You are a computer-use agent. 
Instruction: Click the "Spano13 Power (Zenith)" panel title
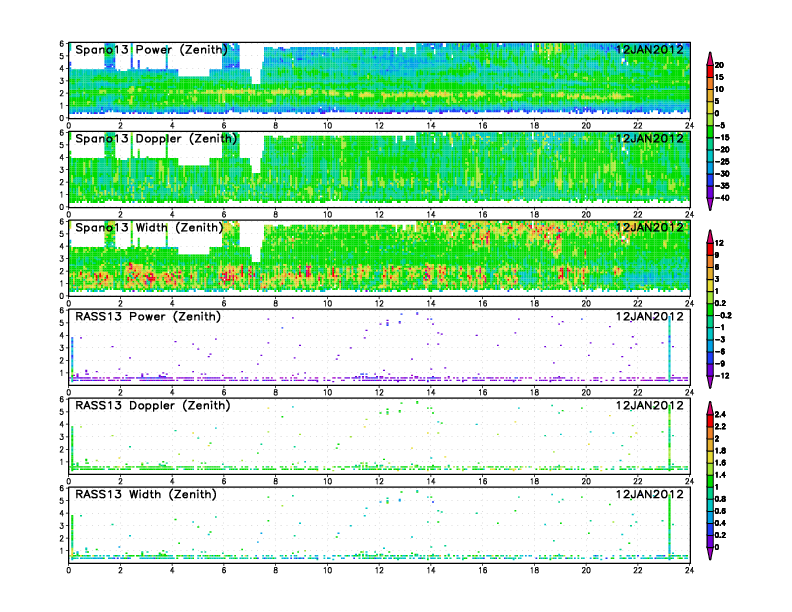pos(151,50)
